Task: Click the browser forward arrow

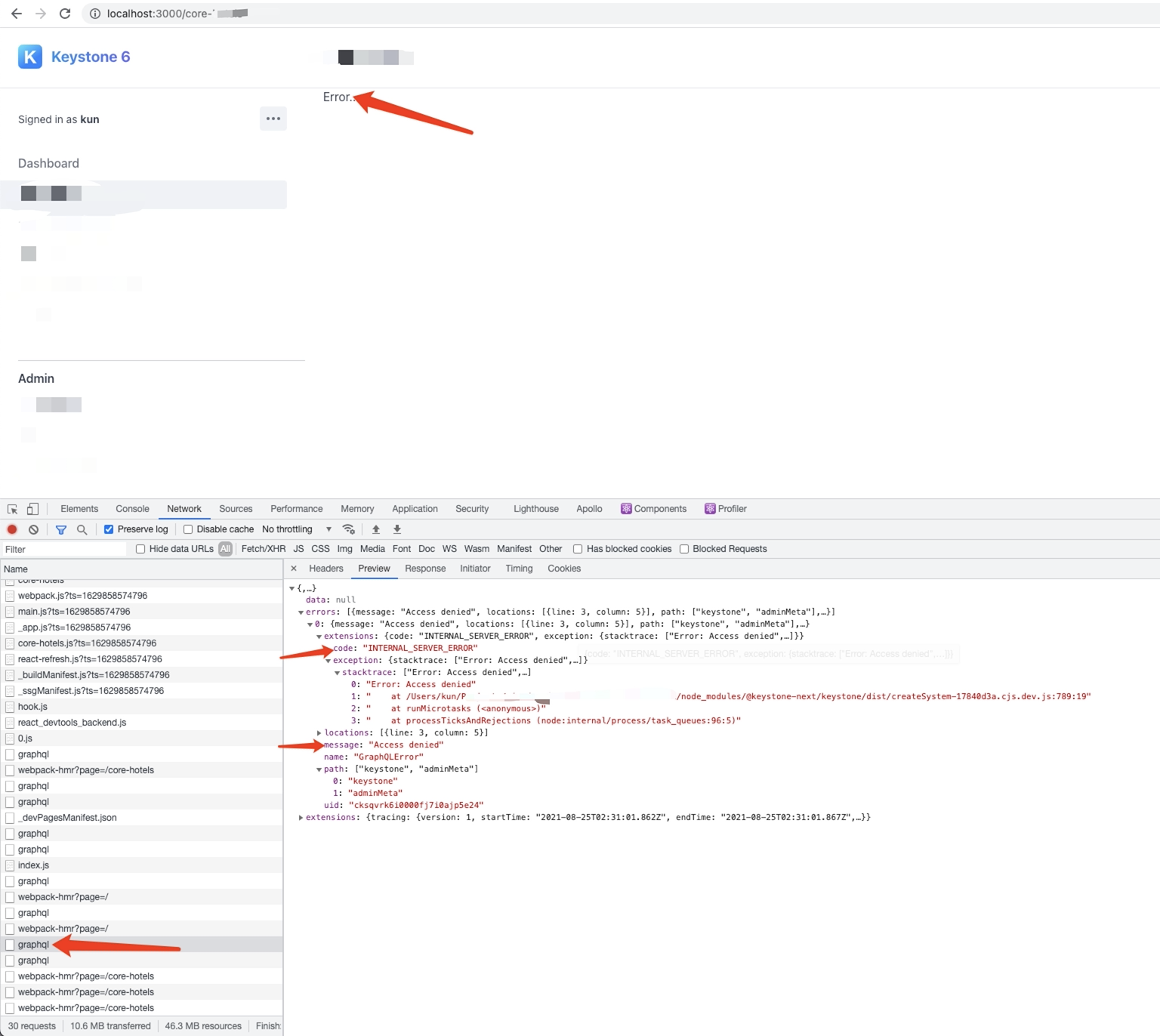Action: pos(40,14)
